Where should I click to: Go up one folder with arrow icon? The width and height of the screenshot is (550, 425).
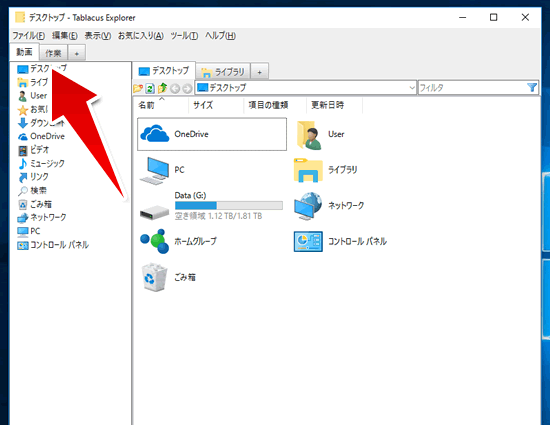coord(162,88)
